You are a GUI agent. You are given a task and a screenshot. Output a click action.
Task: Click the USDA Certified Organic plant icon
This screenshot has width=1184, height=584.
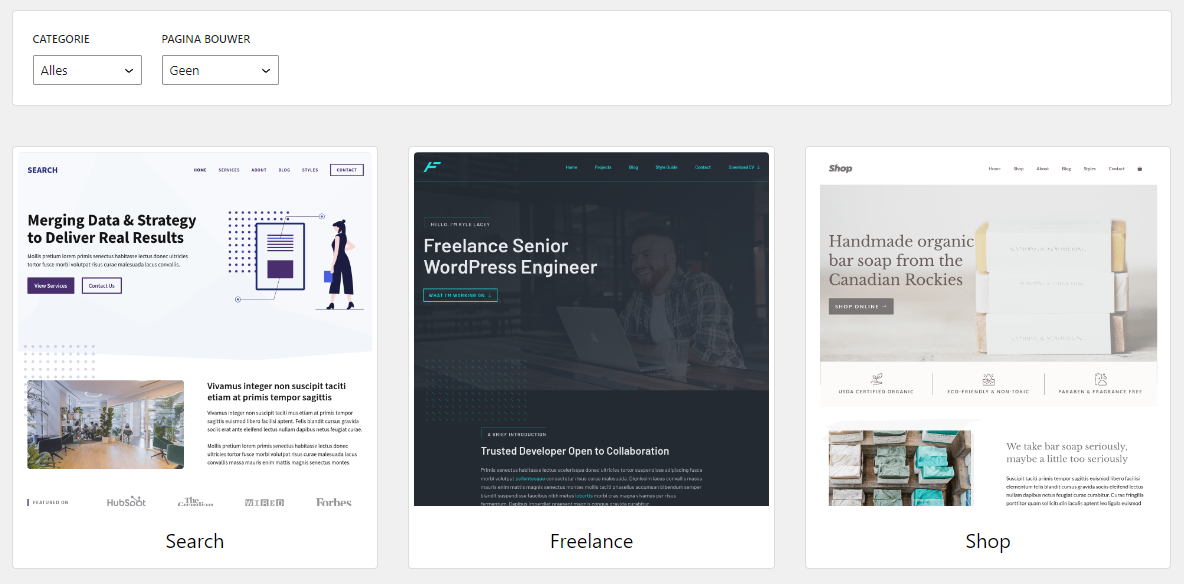876,380
